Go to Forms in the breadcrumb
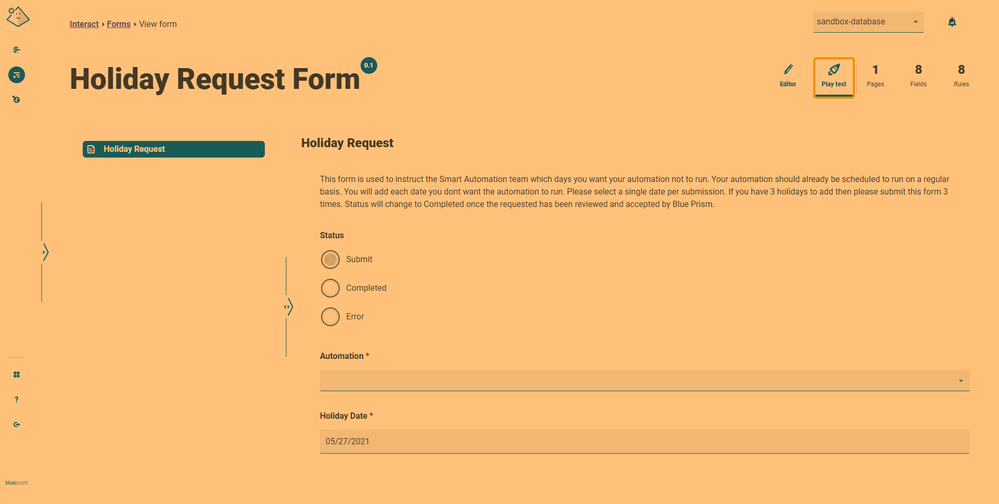999x504 pixels. point(118,24)
